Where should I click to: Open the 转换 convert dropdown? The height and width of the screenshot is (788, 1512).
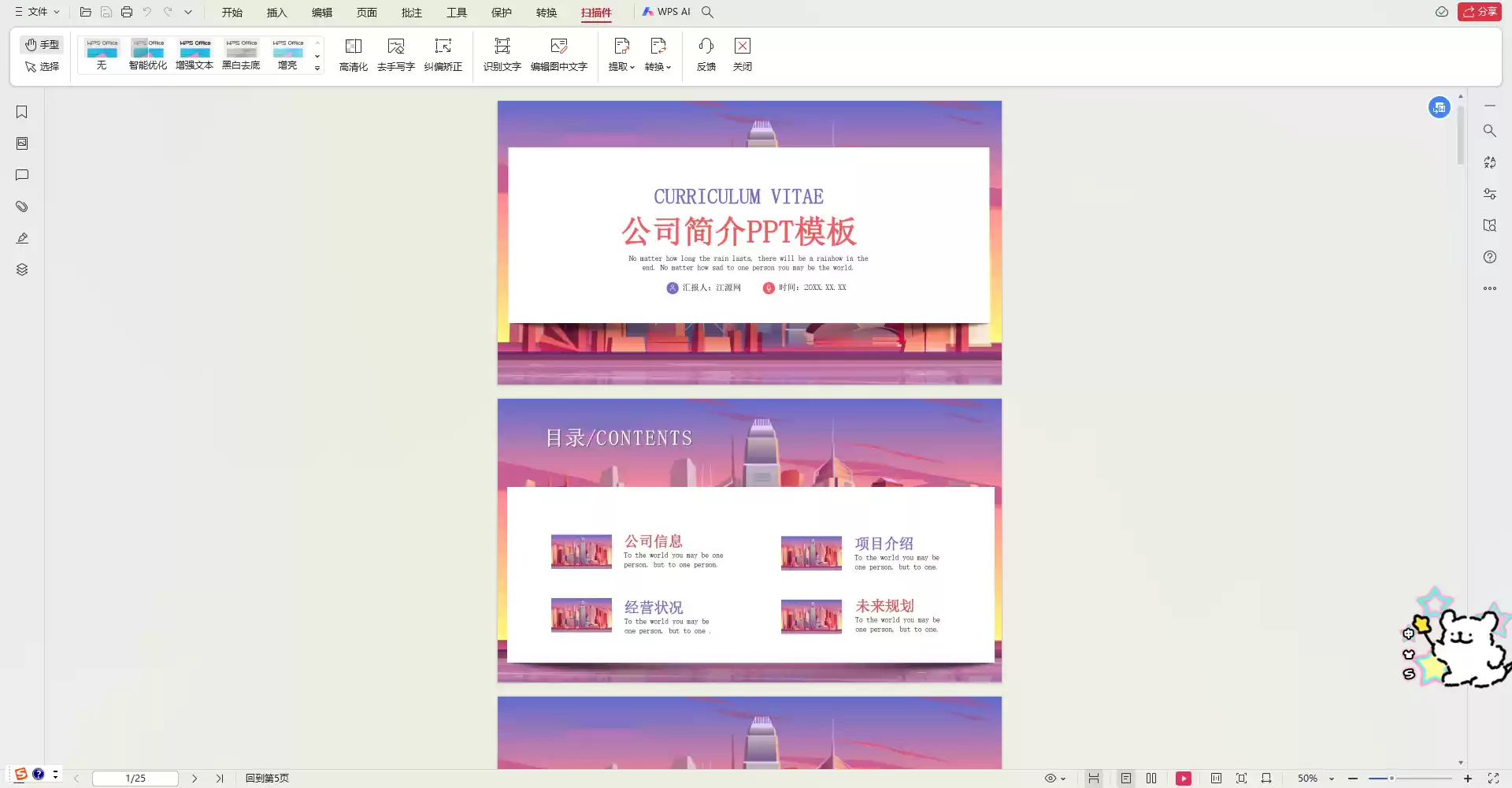pyautogui.click(x=658, y=54)
